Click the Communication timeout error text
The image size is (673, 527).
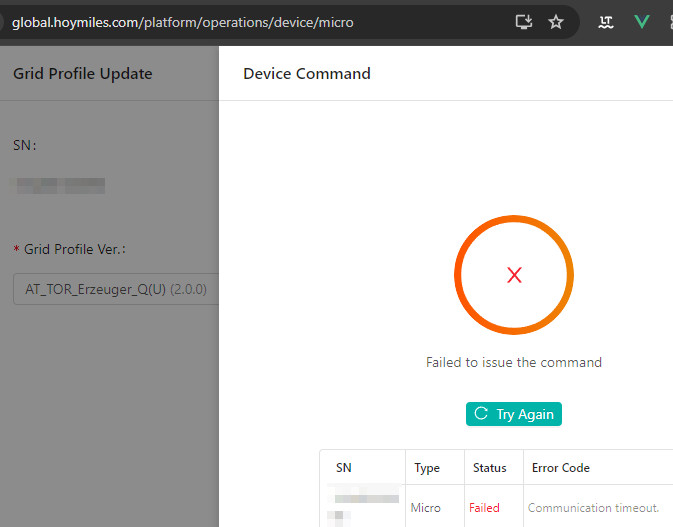coord(593,508)
